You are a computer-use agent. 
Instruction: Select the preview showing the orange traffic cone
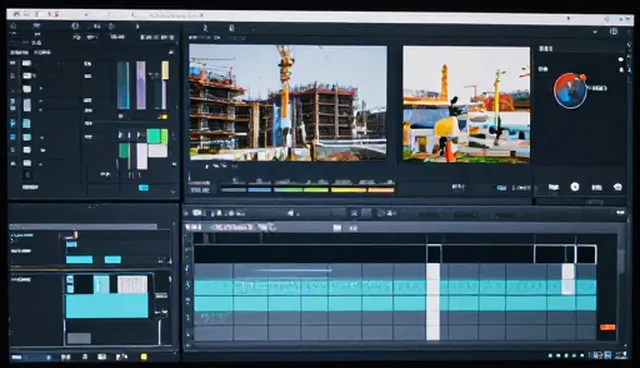tap(467, 104)
